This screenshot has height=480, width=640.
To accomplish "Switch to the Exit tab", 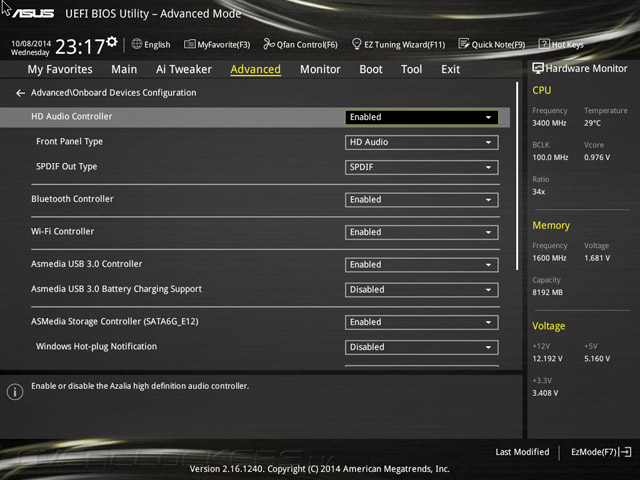I will (450, 69).
